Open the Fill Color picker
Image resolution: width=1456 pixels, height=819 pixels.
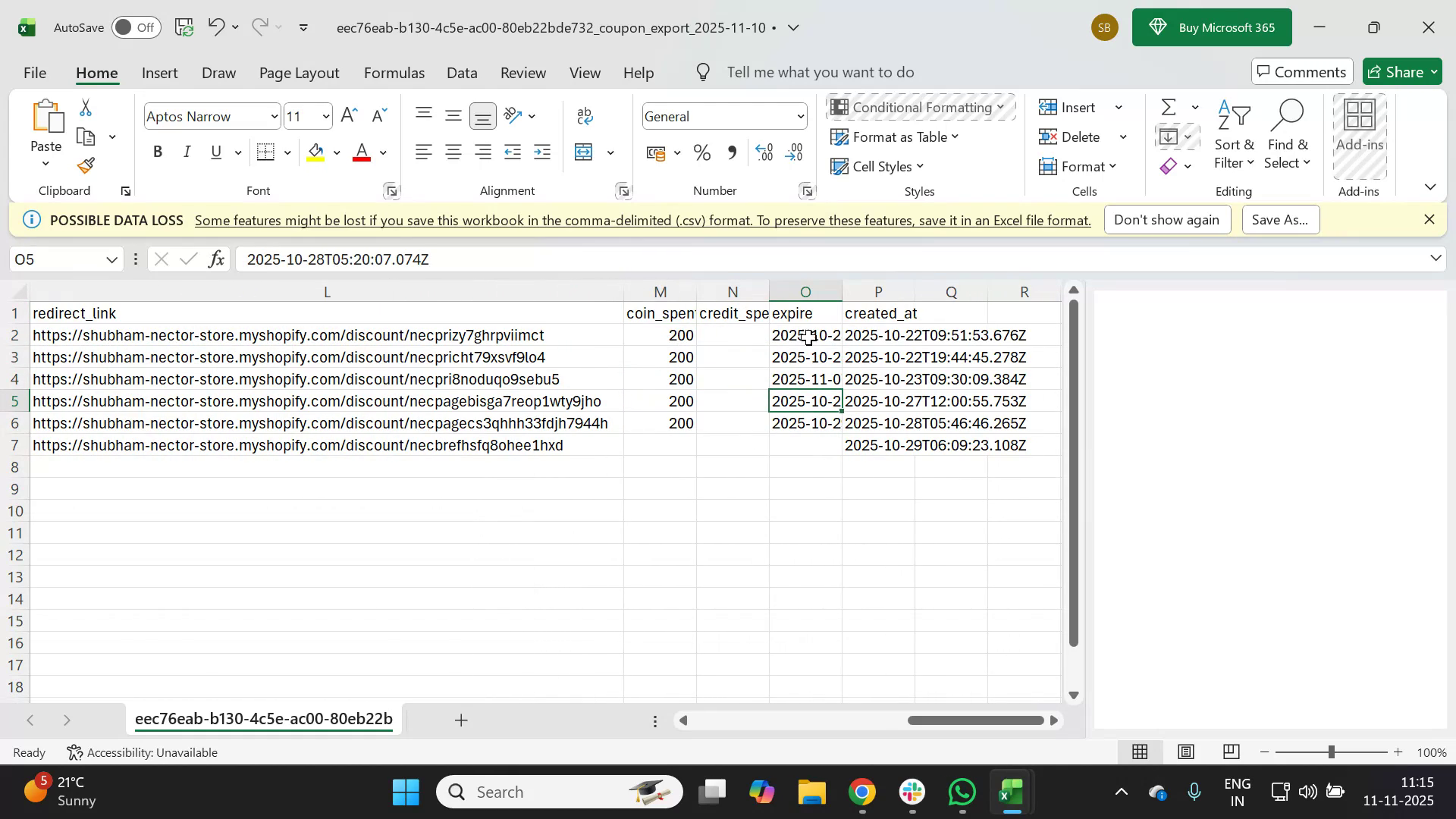point(337,152)
